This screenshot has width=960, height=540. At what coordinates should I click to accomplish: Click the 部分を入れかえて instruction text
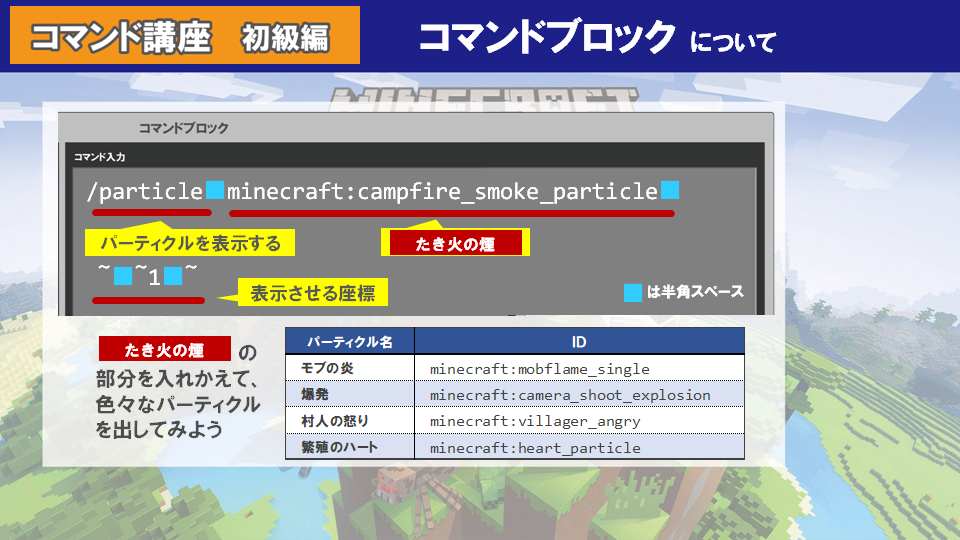coord(178,379)
